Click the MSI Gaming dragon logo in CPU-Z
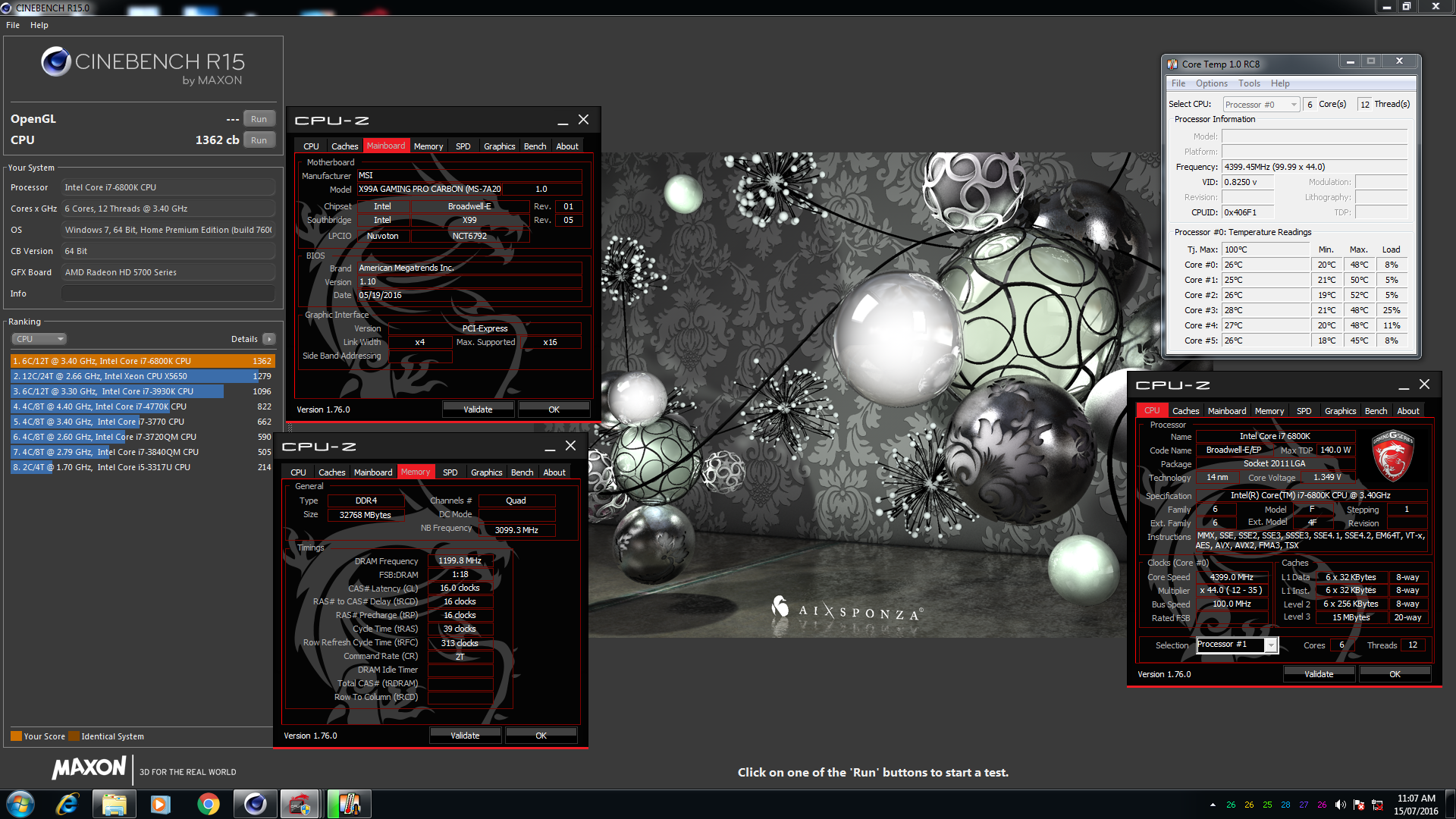The height and width of the screenshot is (819, 1456). click(1393, 456)
